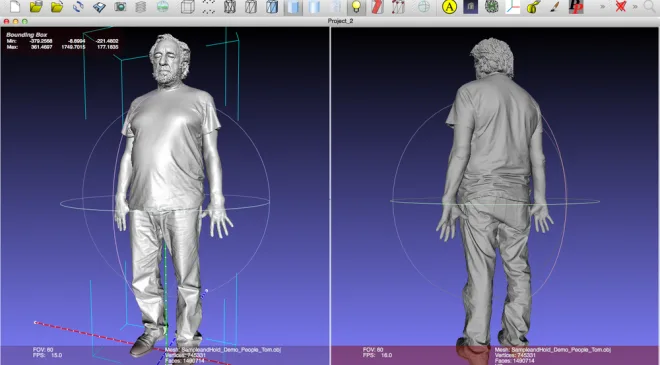
Task: Import a mesh via the folder-arrow icon
Action: click(x=57, y=6)
